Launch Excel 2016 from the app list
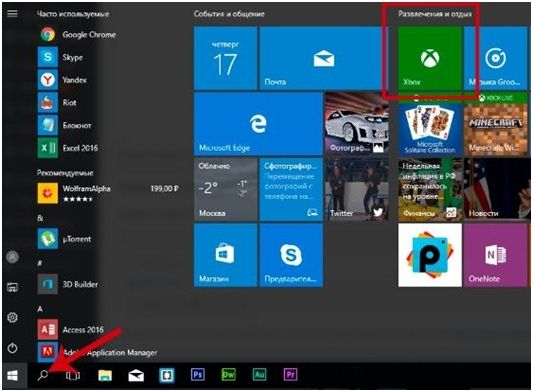 pyautogui.click(x=68, y=148)
